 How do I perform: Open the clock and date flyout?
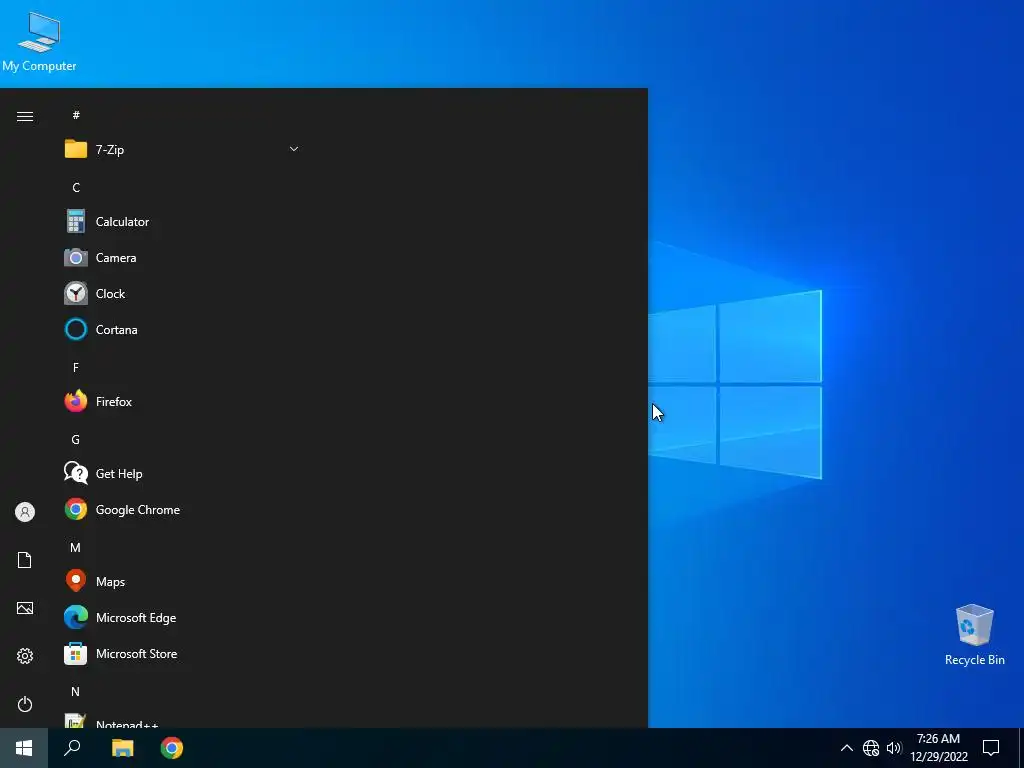click(938, 748)
